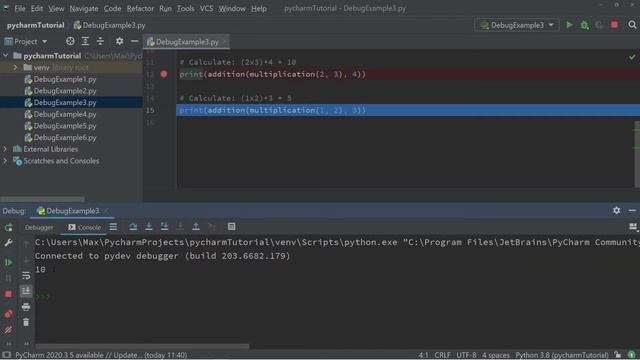Show execution point lines icon
The height and width of the screenshot is (360, 640).
113,227
